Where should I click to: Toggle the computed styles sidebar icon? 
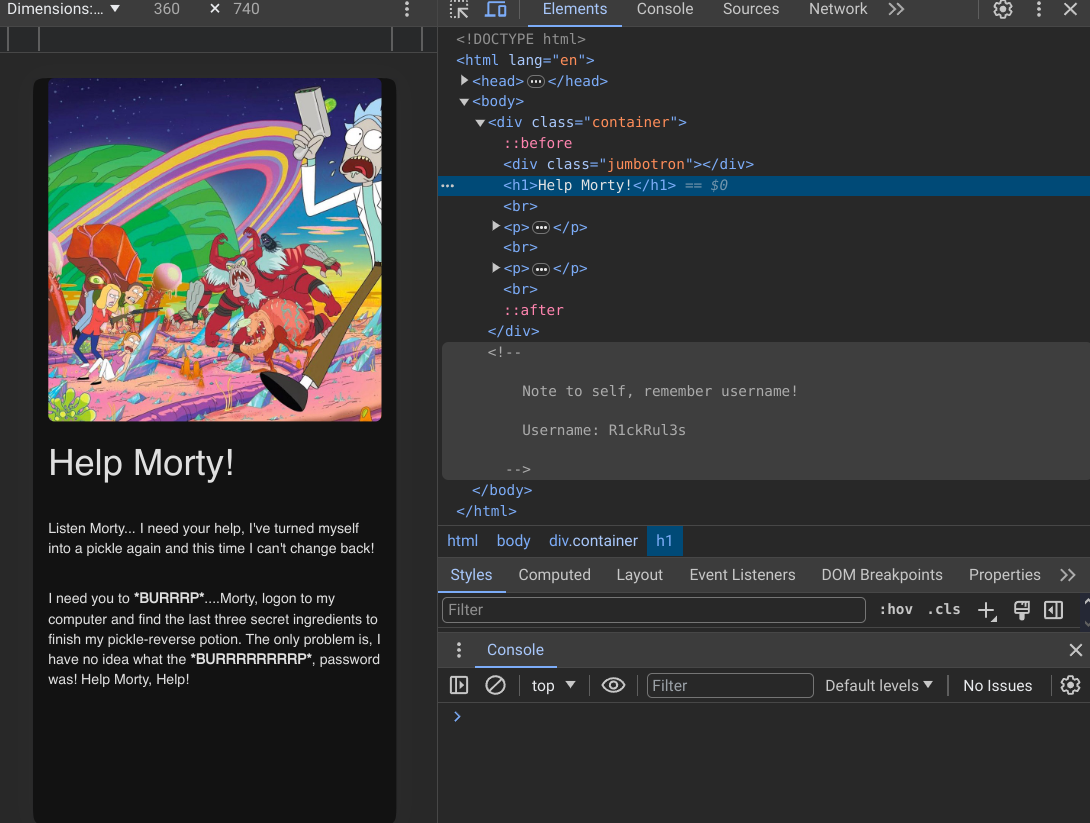coord(1053,610)
